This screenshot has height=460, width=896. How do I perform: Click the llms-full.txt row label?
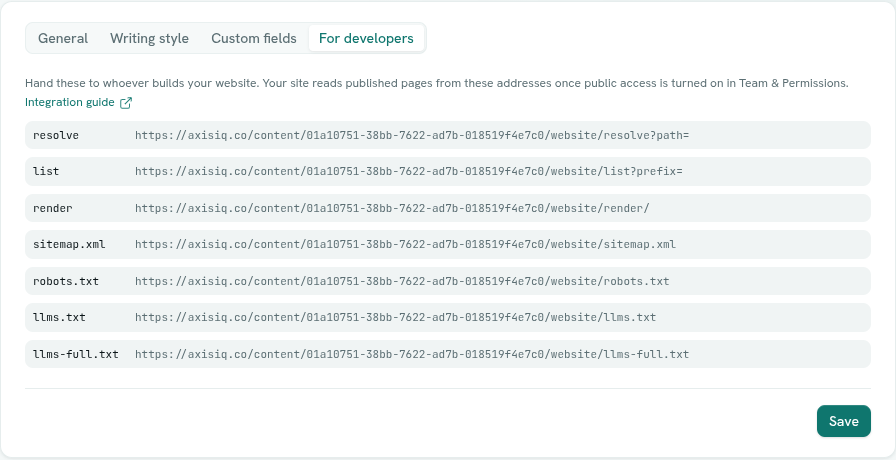(76, 354)
